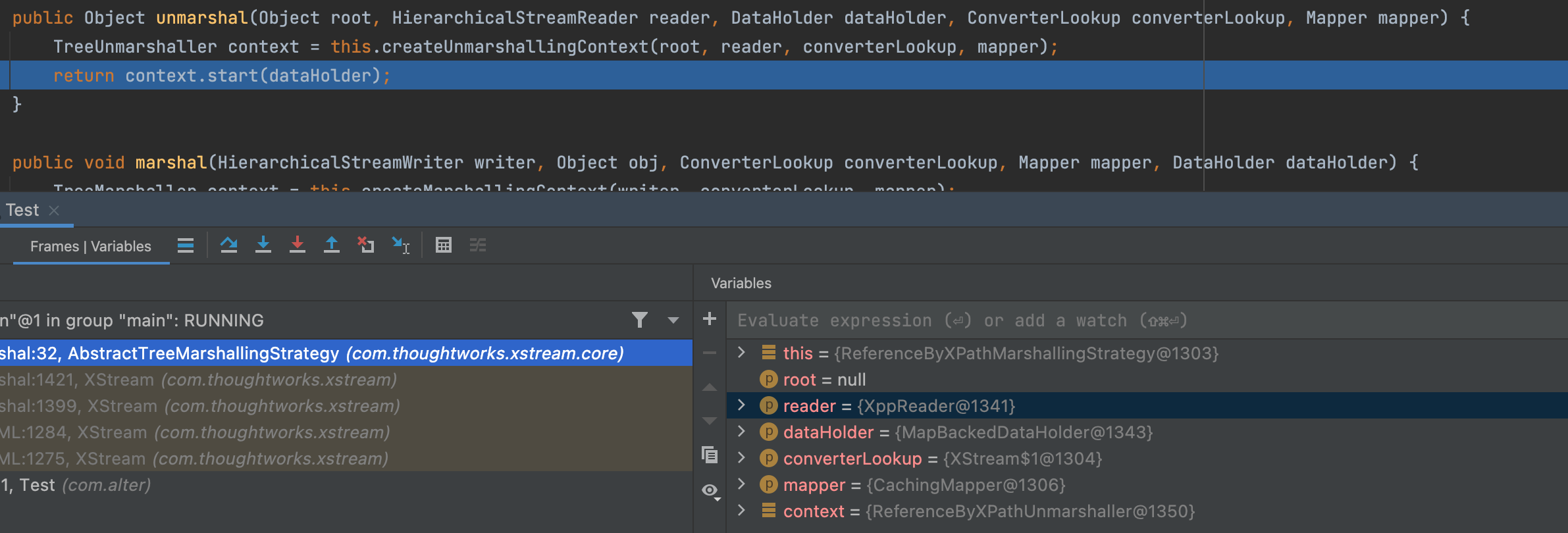Open the Evaluate Expression calculator icon
This screenshot has height=533, width=1568.
(444, 245)
